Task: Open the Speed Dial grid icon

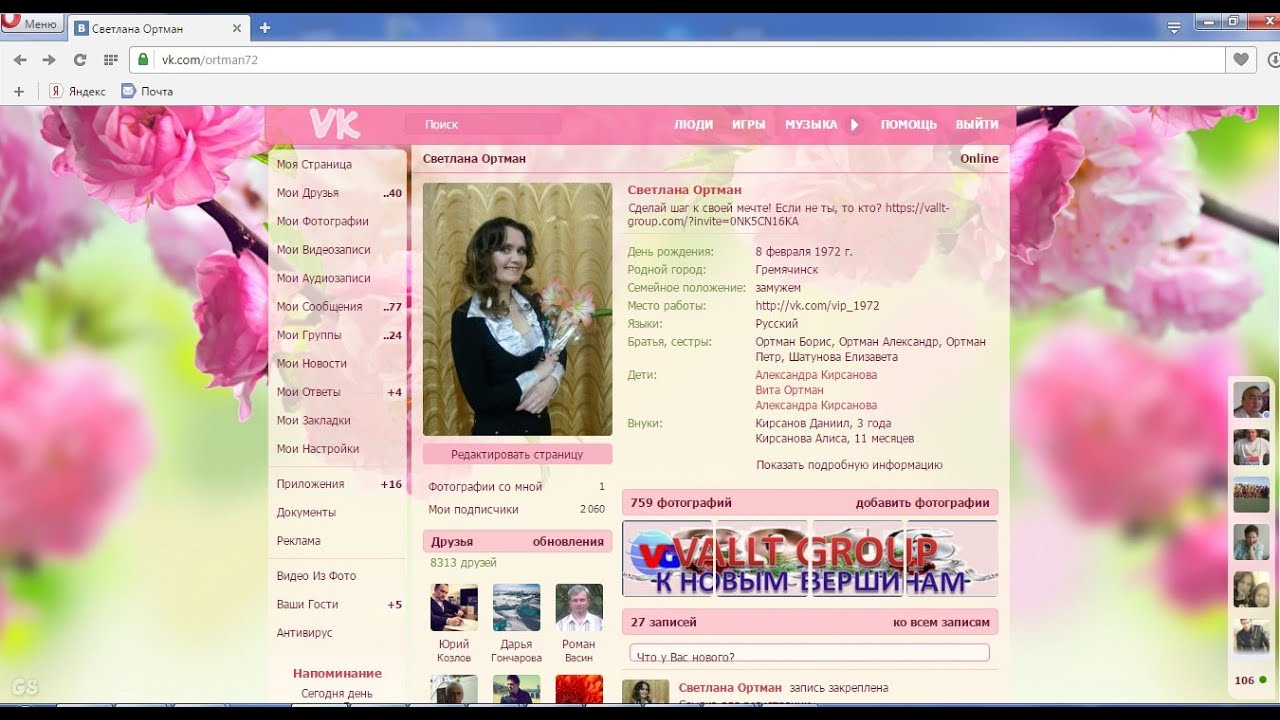Action: coord(110,60)
